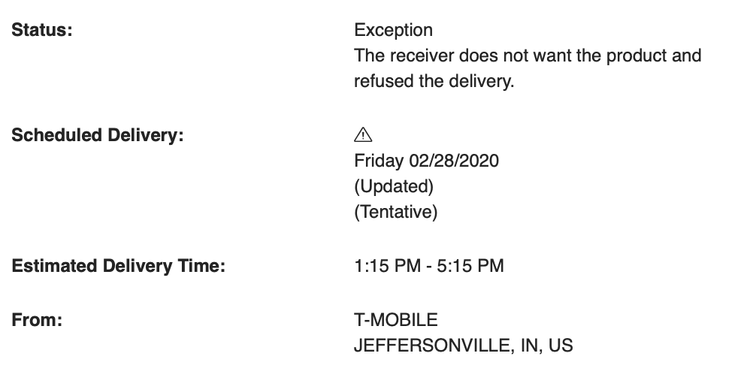The height and width of the screenshot is (383, 750).
Task: Select the date Friday 02/28/2020
Action: pos(426,161)
